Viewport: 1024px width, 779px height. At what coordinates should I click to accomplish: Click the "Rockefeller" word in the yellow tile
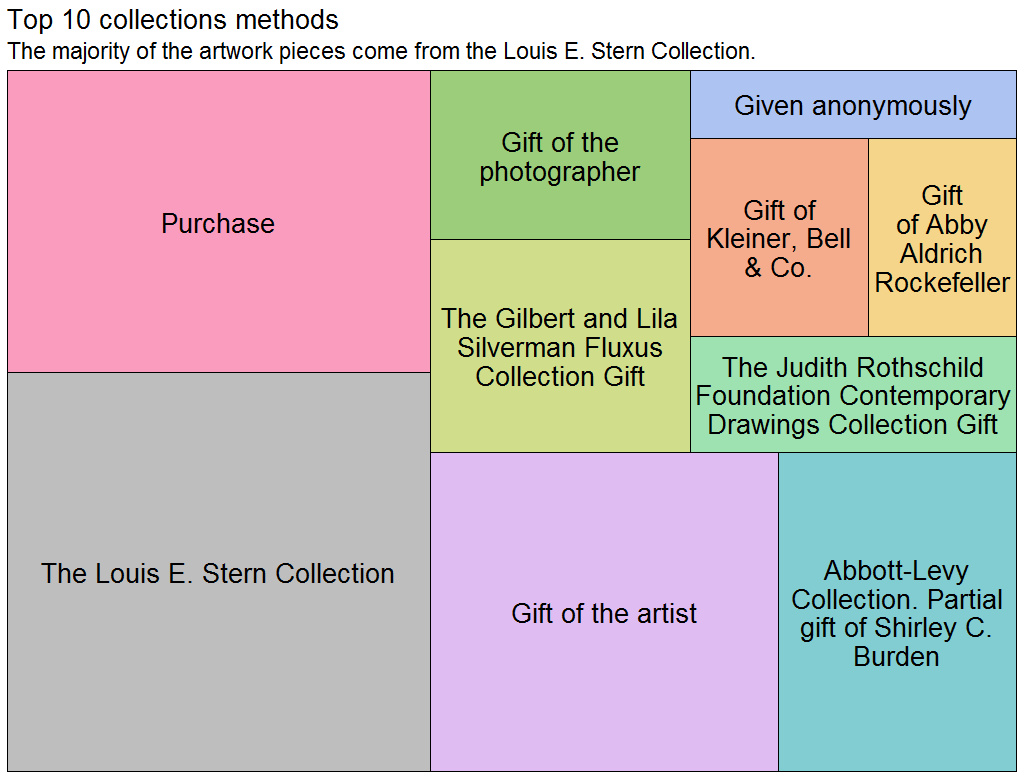click(x=942, y=283)
